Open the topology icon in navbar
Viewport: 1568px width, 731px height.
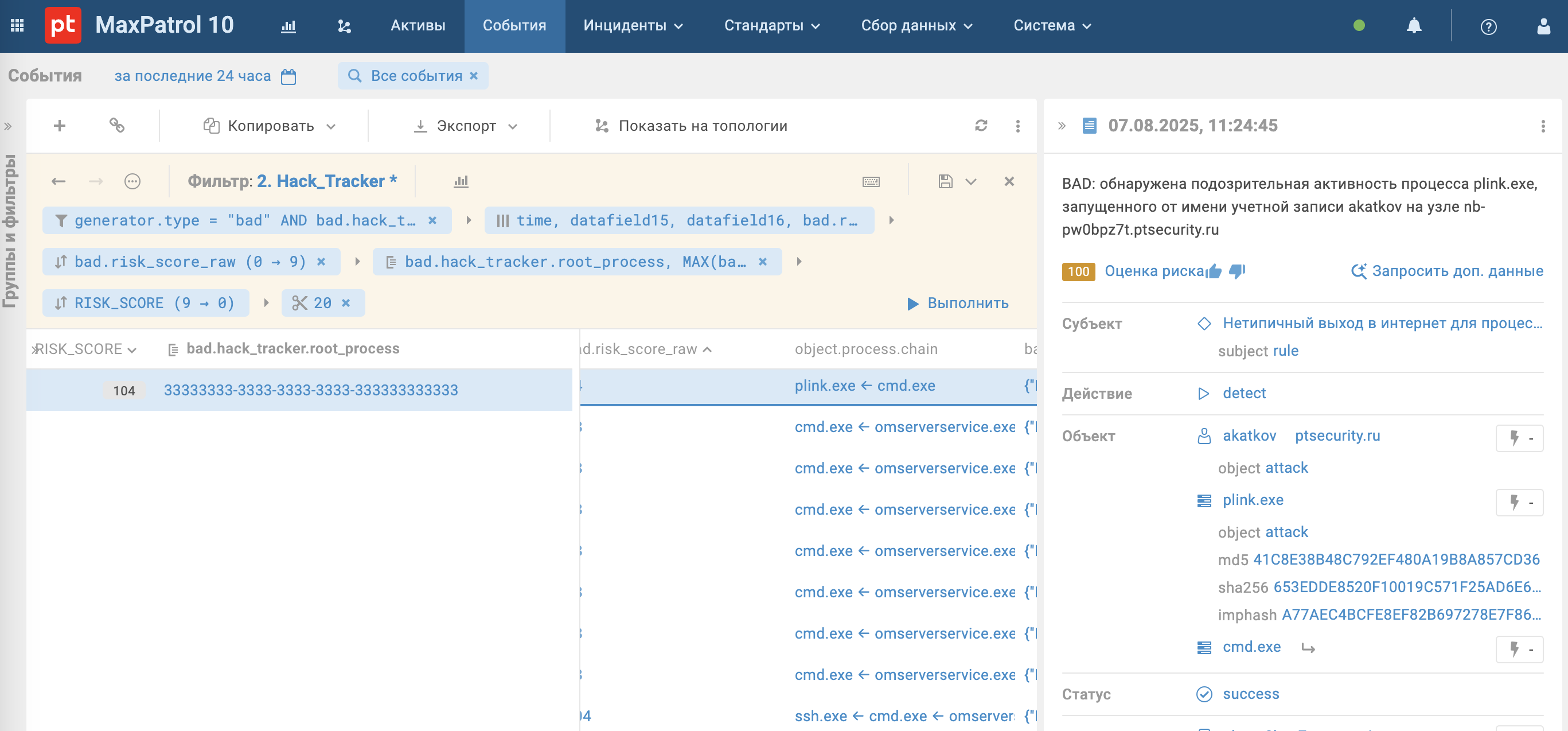pos(345,26)
